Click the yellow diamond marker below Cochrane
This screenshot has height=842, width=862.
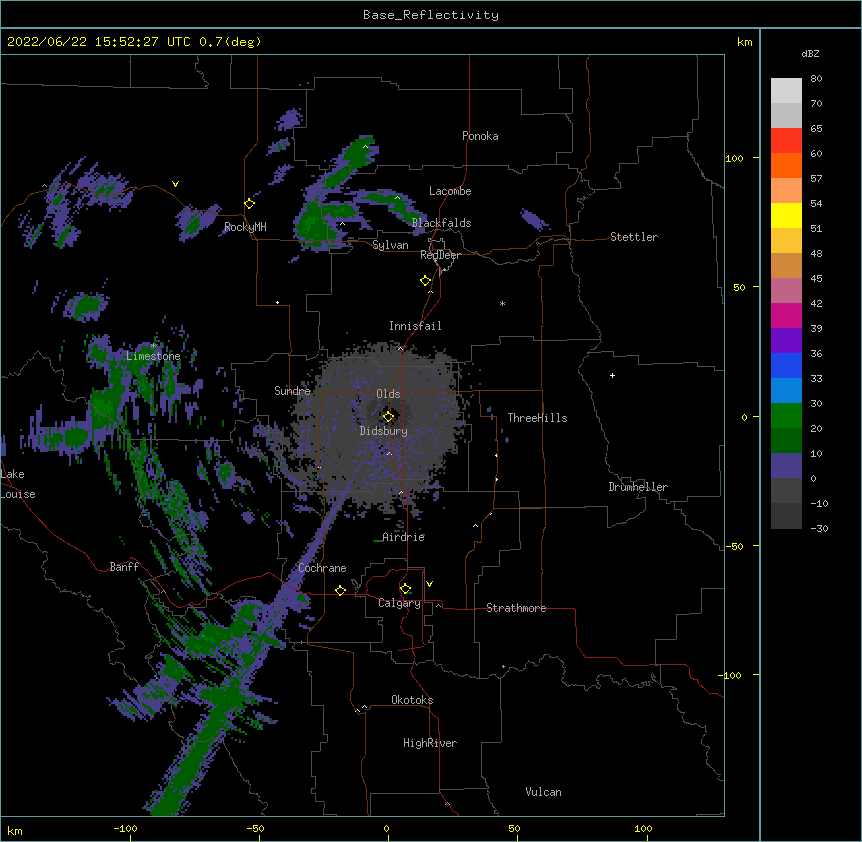tap(340, 590)
